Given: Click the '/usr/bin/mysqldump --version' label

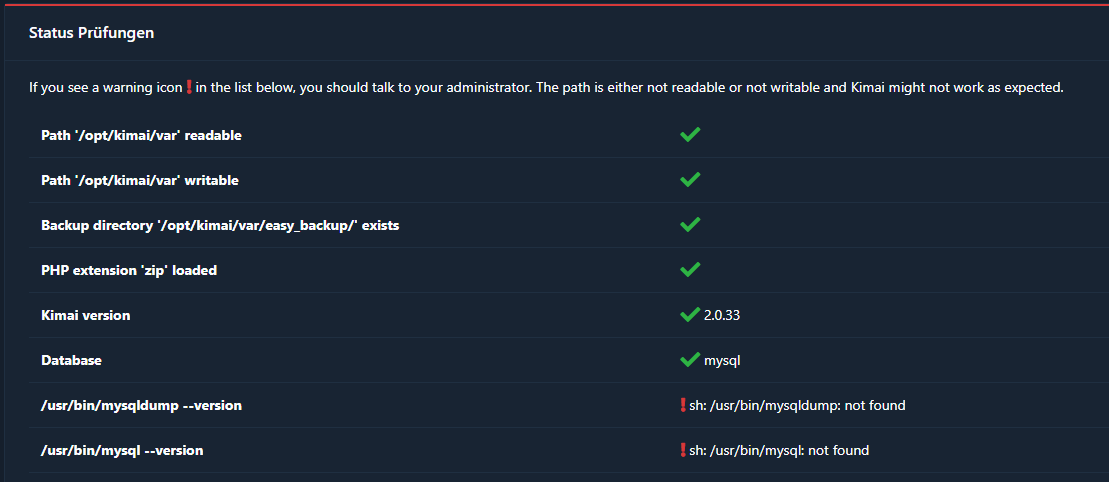Looking at the screenshot, I should (141, 406).
